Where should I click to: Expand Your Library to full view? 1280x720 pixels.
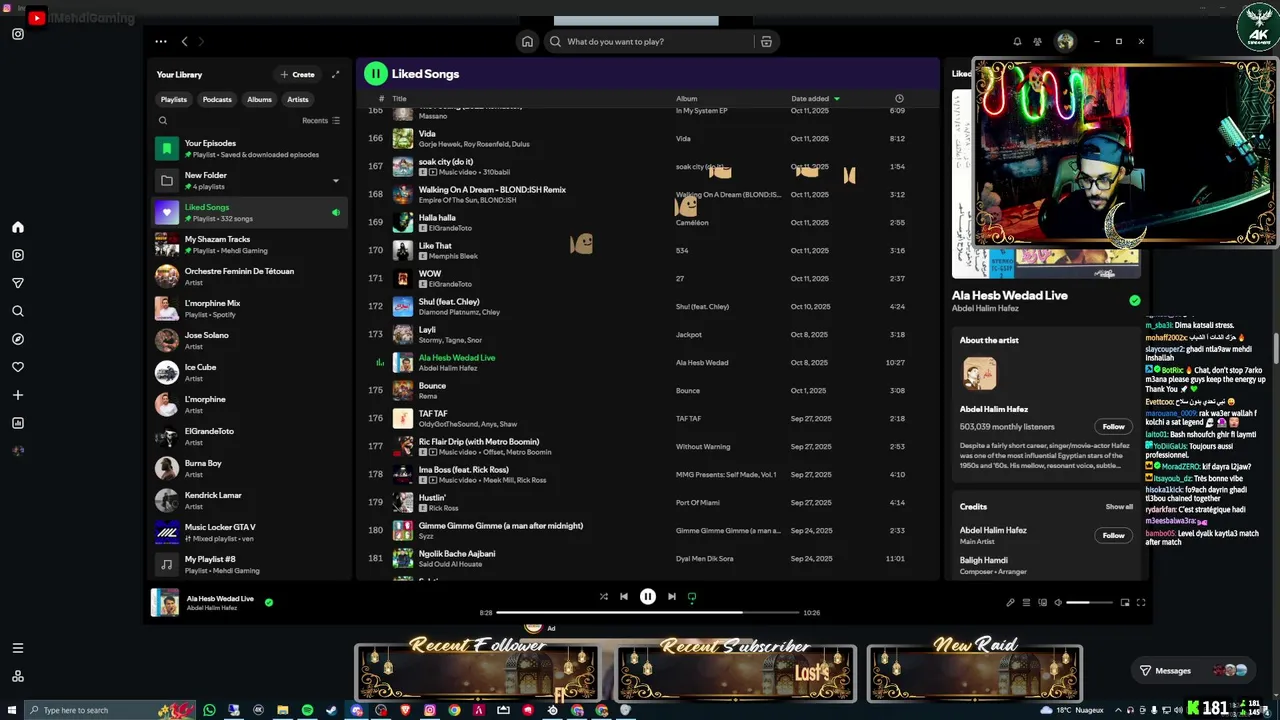pyautogui.click(x=335, y=74)
